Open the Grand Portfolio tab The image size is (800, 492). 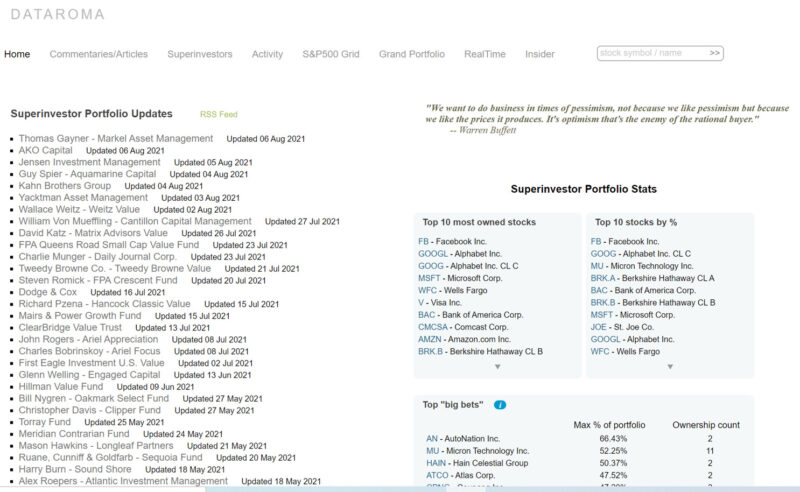coord(411,54)
